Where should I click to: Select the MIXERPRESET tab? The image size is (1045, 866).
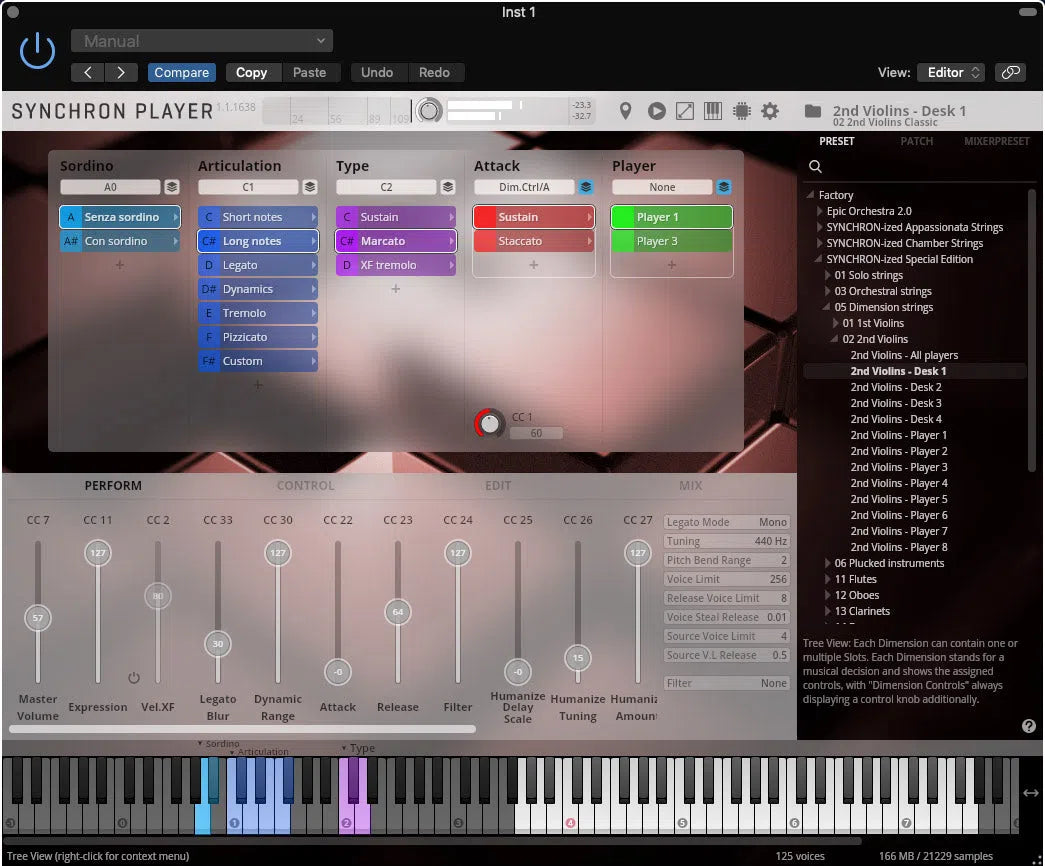click(x=996, y=141)
